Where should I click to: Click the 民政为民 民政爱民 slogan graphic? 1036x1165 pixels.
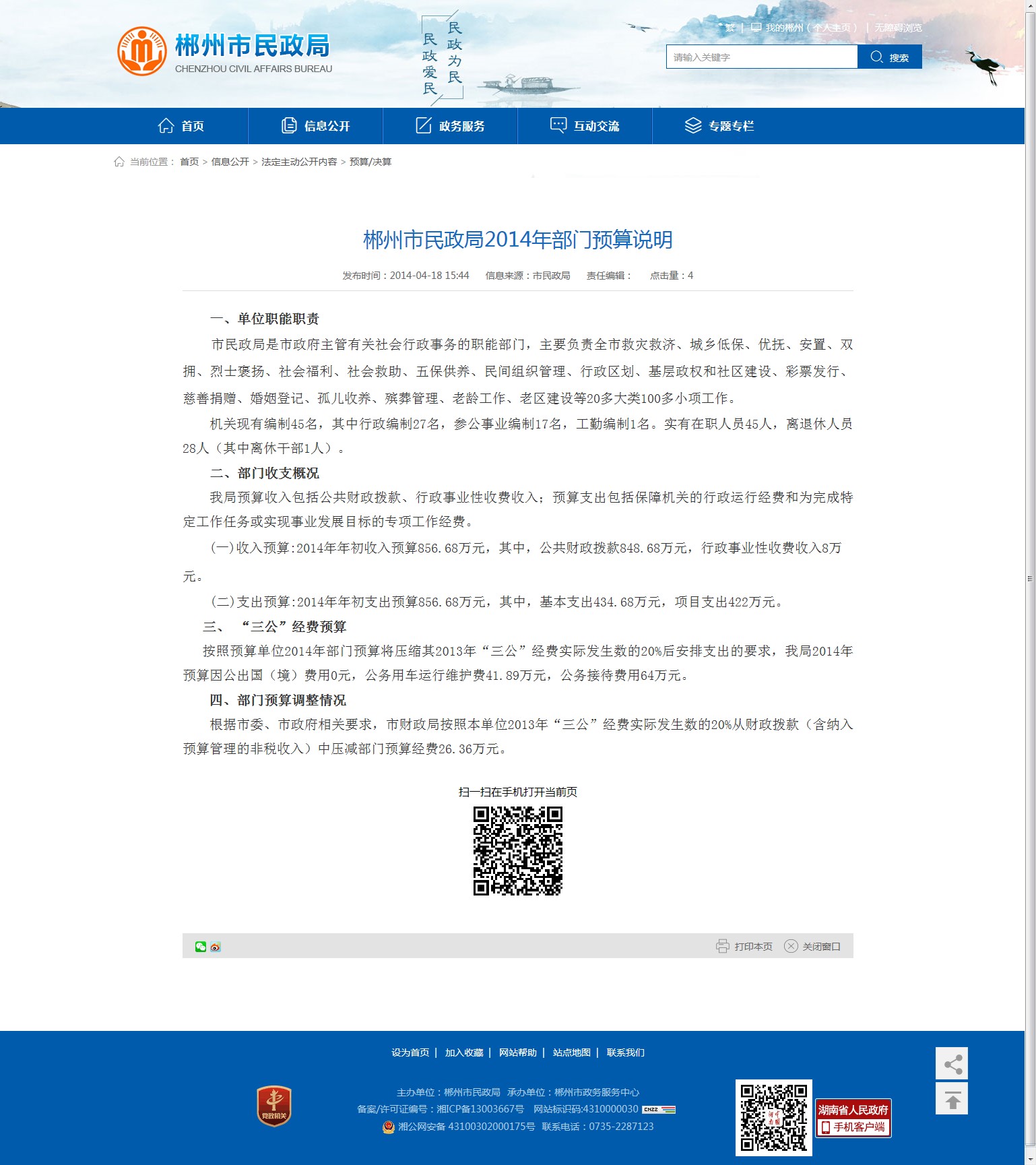442,58
